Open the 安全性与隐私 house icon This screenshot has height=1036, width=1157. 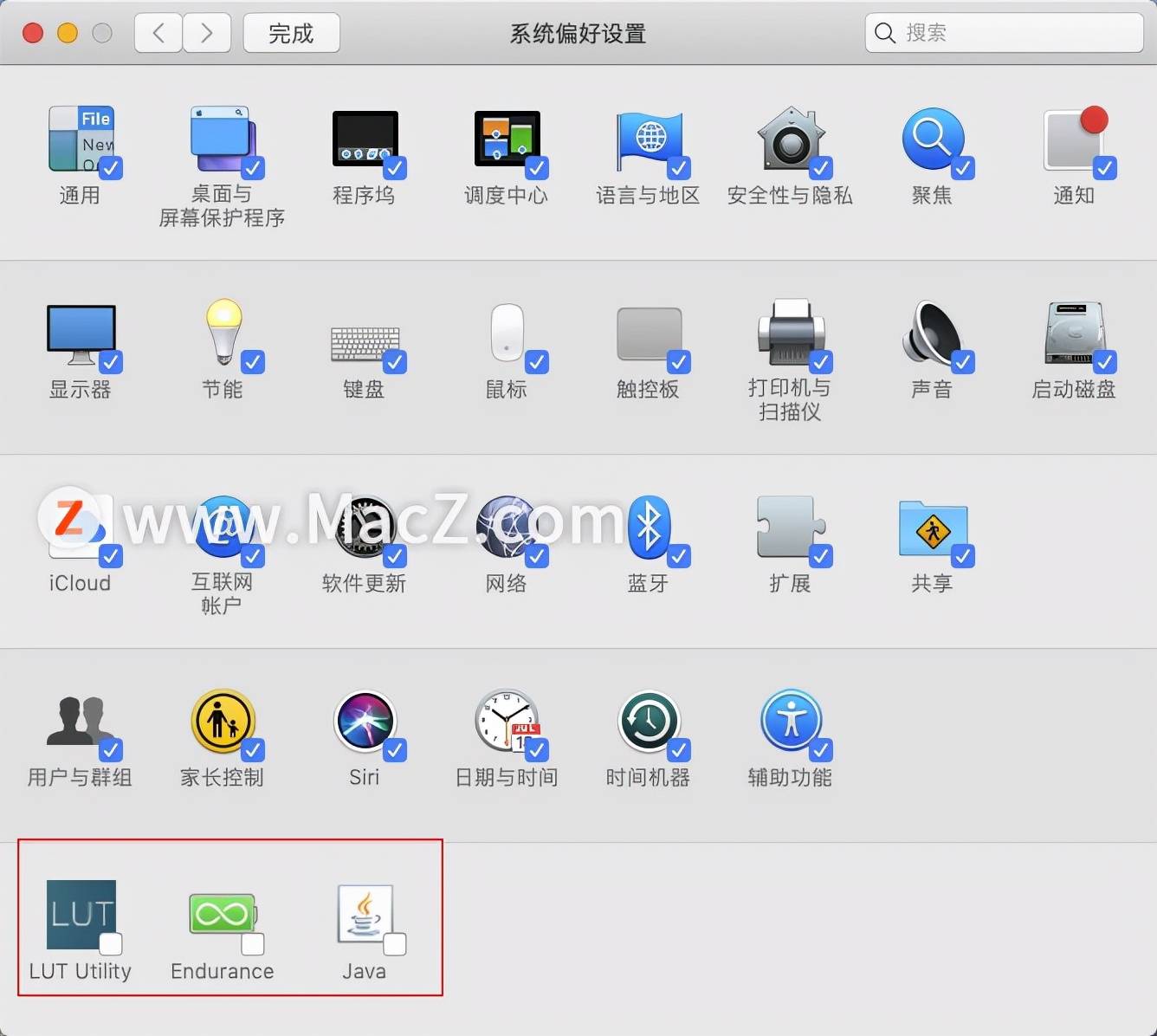tap(791, 139)
